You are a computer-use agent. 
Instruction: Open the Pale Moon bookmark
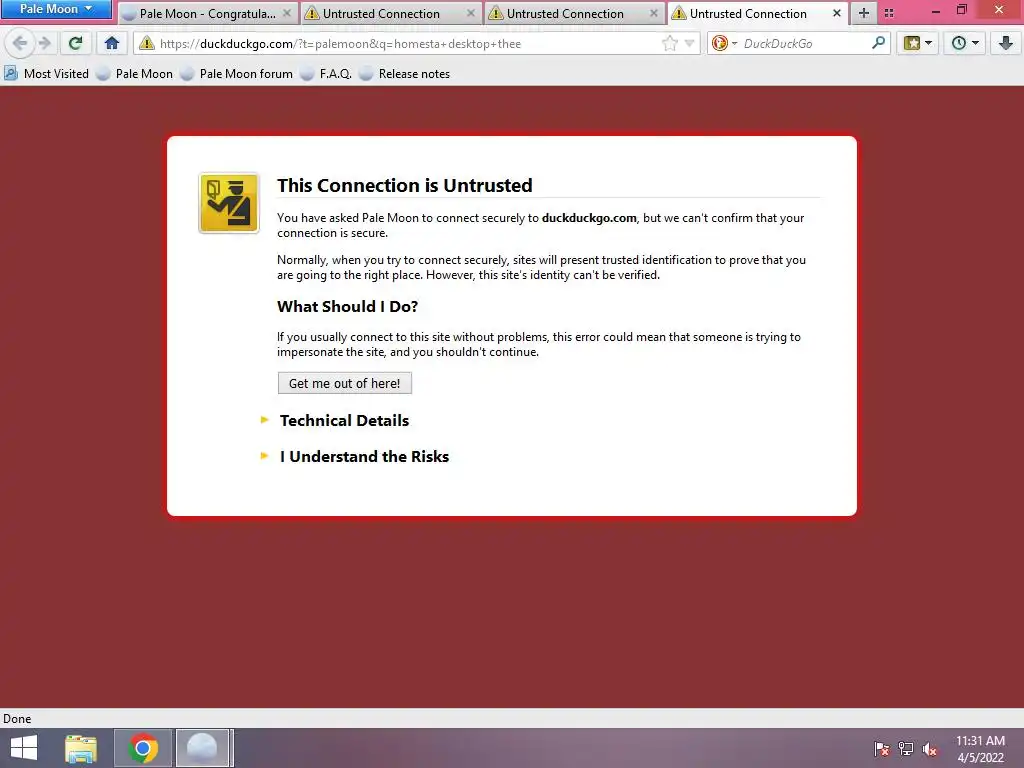click(x=135, y=74)
